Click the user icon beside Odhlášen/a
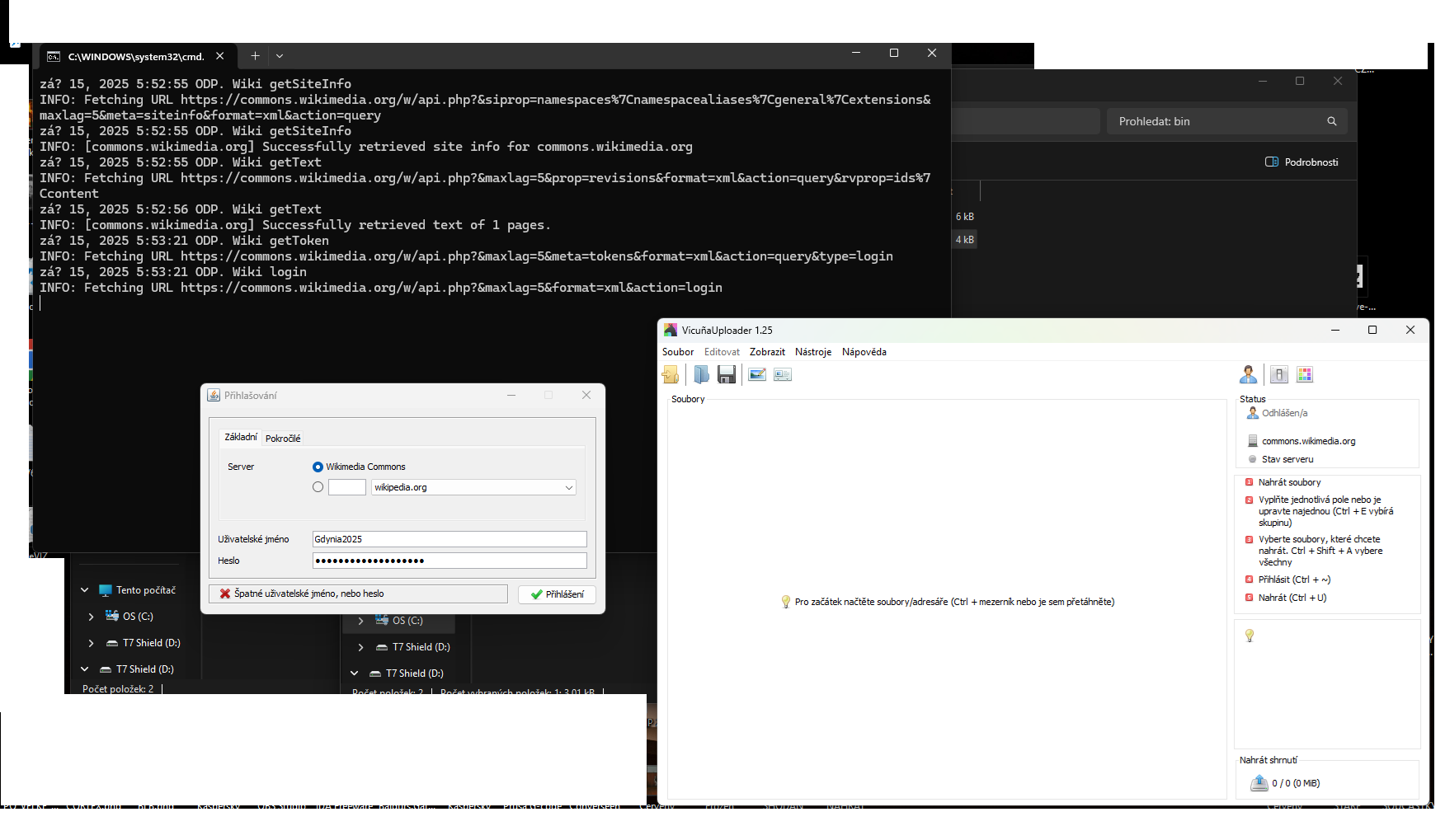The width and height of the screenshot is (1445, 840). 1253,413
